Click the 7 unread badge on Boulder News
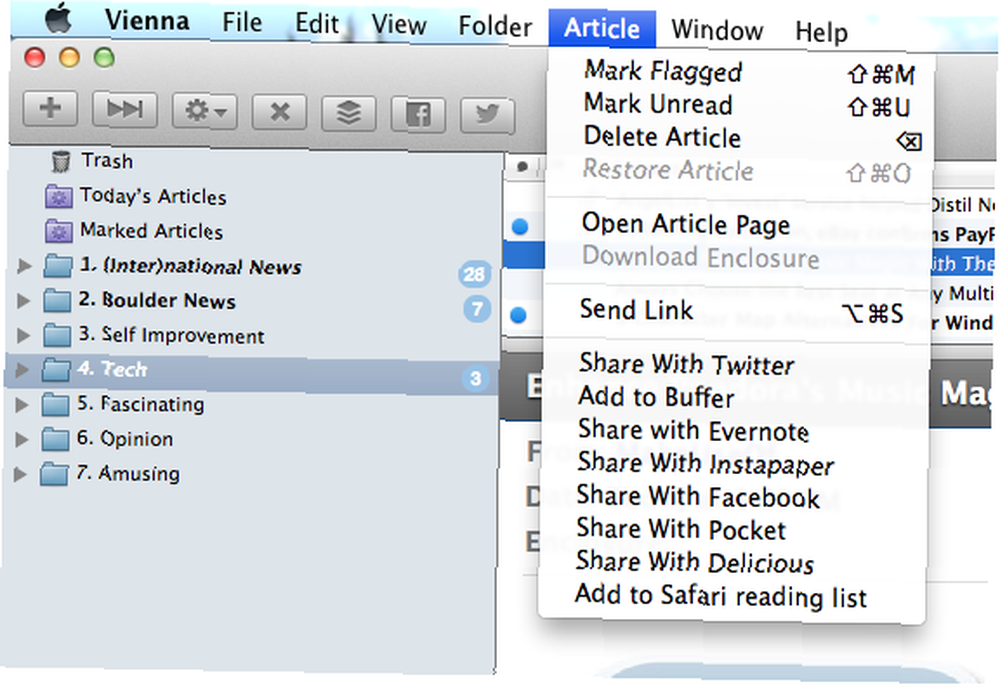Image resolution: width=1000 pixels, height=687 pixels. [477, 309]
